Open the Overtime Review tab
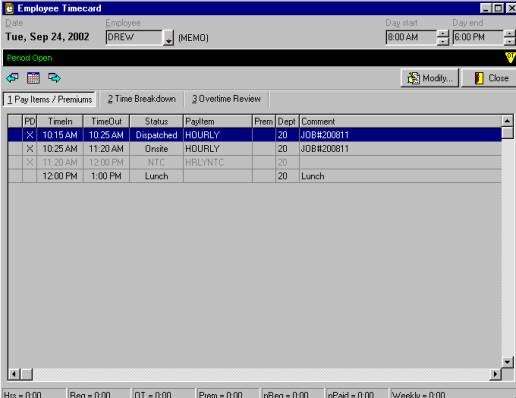516x398 pixels. tap(226, 99)
